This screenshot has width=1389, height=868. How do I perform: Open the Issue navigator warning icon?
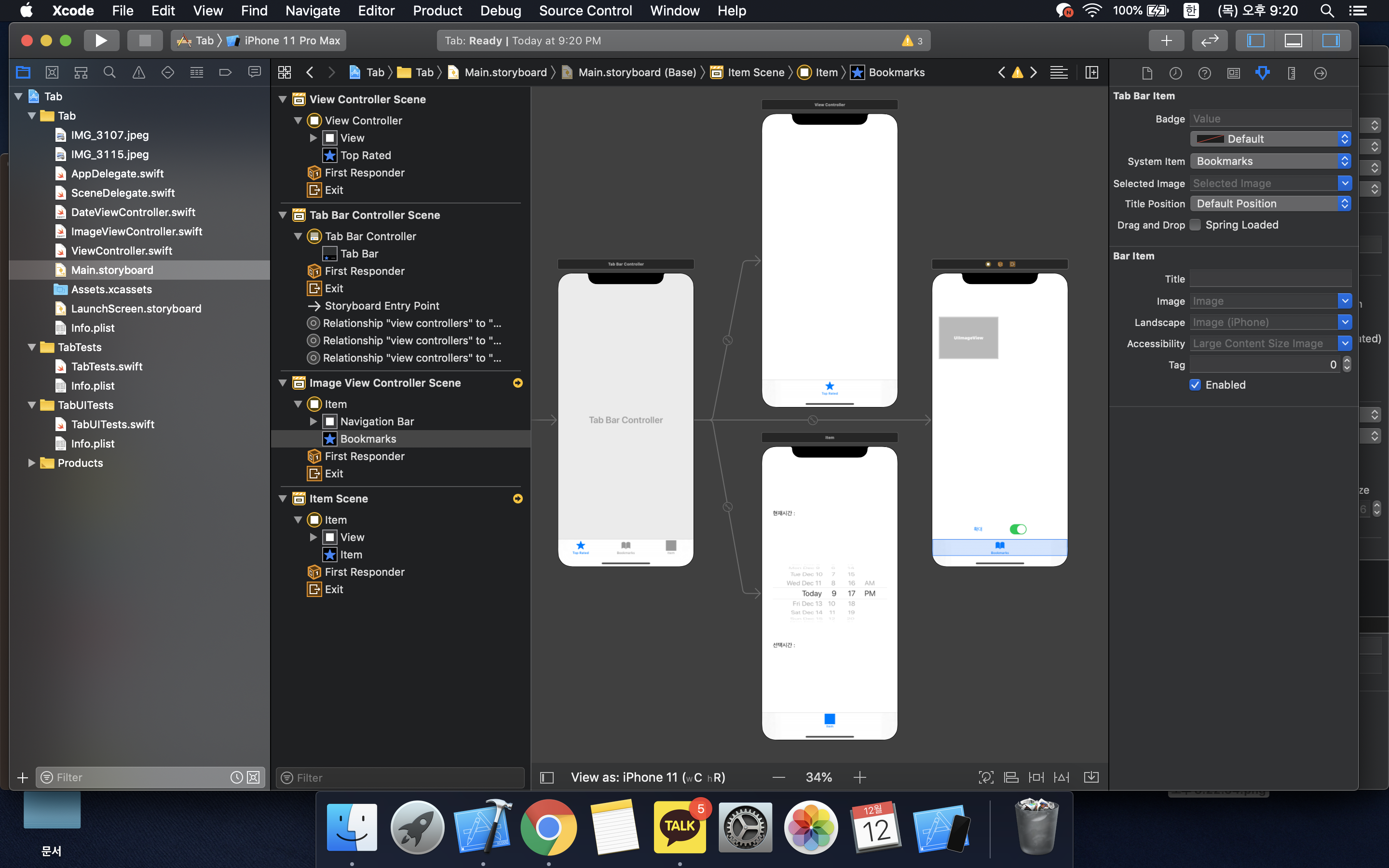click(138, 72)
